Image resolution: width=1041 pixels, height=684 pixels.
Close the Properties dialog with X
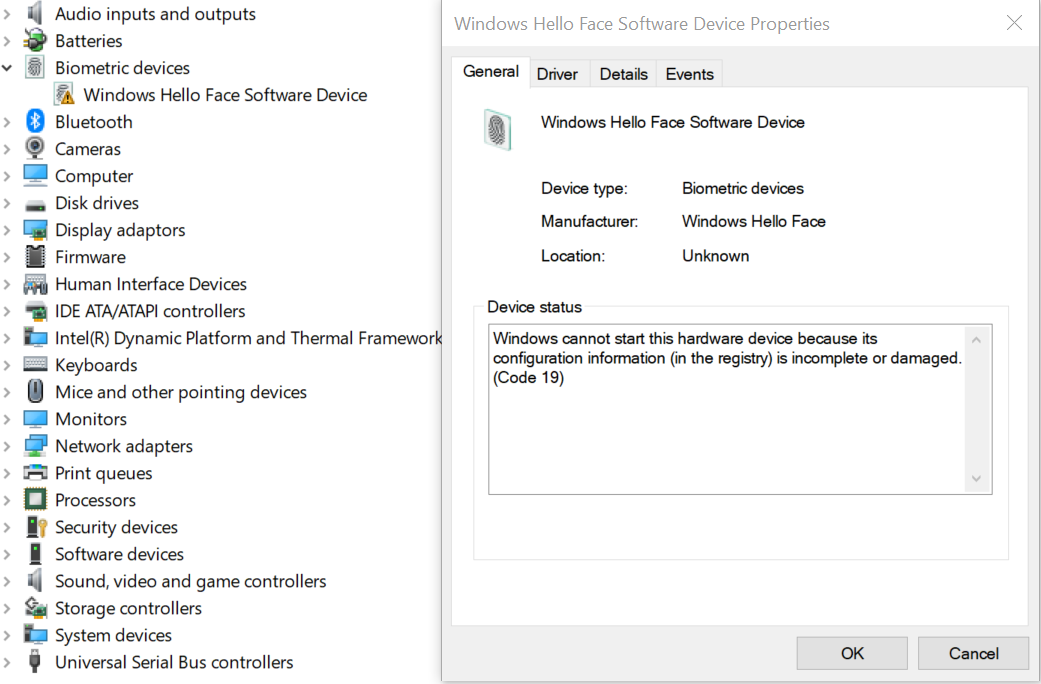[1014, 23]
